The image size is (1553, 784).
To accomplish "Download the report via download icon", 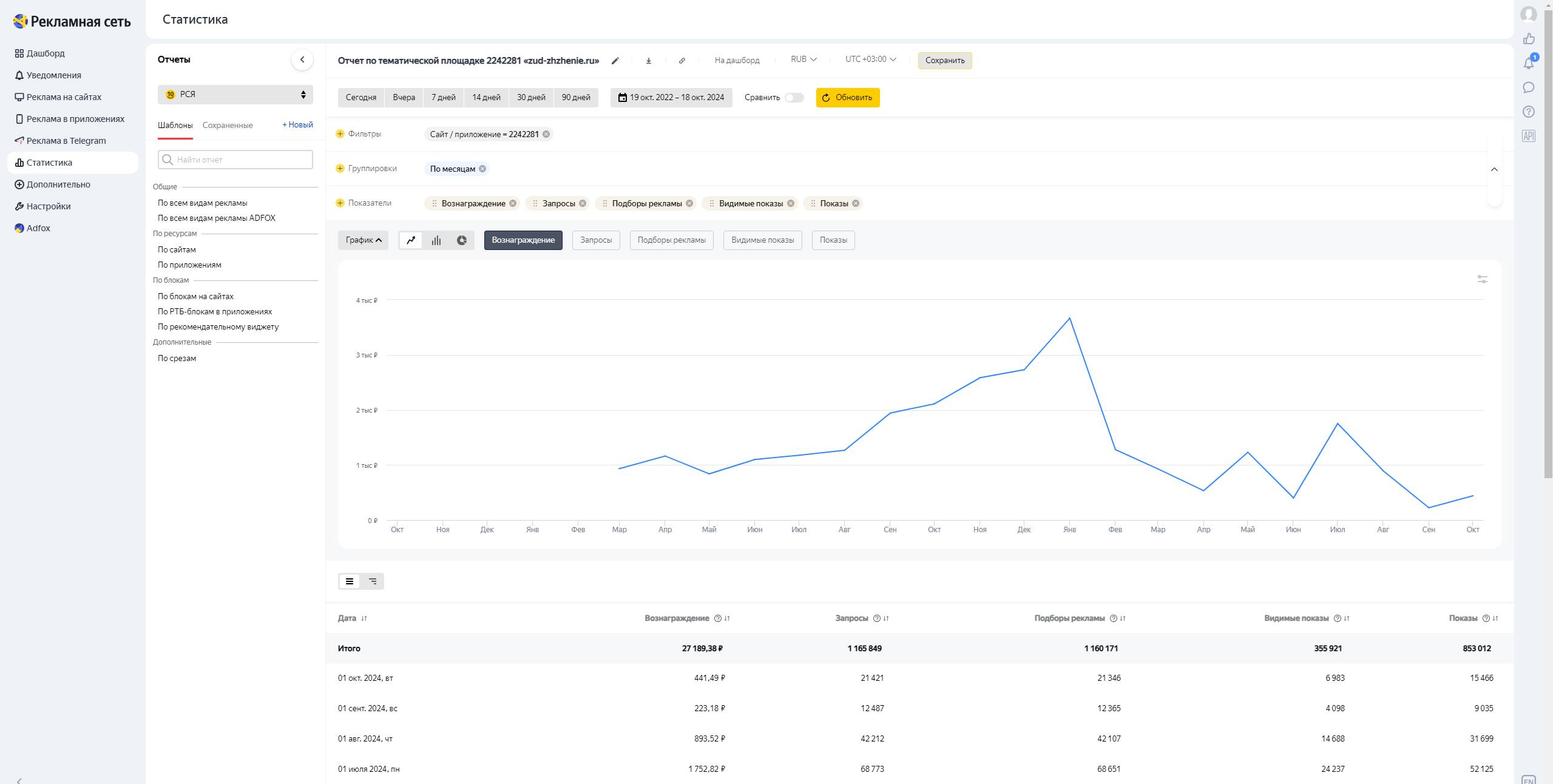I will tap(648, 61).
